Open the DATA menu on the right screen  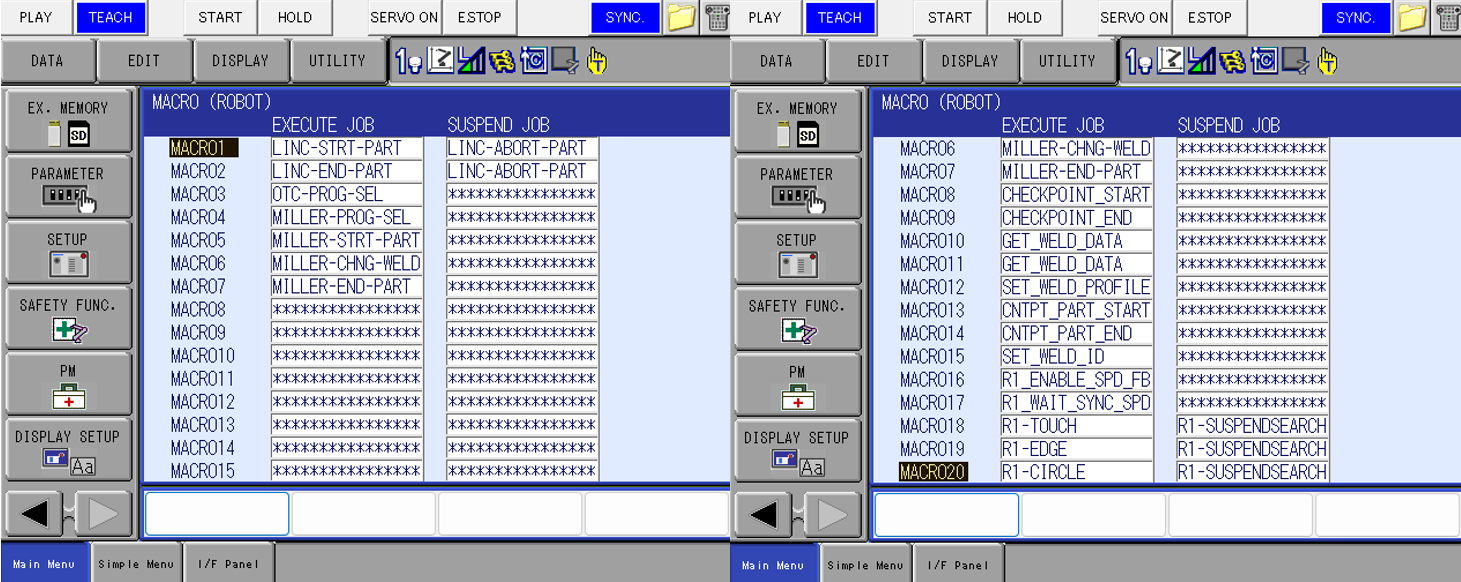pyautogui.click(x=776, y=61)
